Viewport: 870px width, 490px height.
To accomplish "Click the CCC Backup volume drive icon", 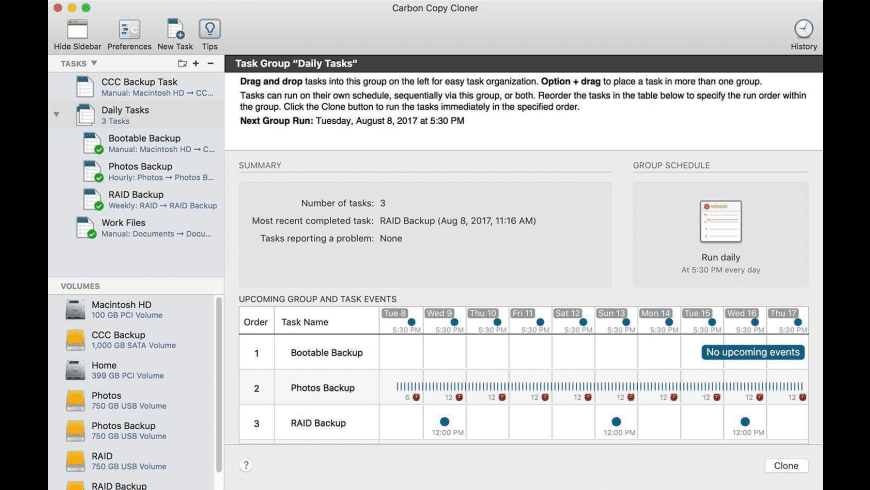I will click(x=75, y=340).
